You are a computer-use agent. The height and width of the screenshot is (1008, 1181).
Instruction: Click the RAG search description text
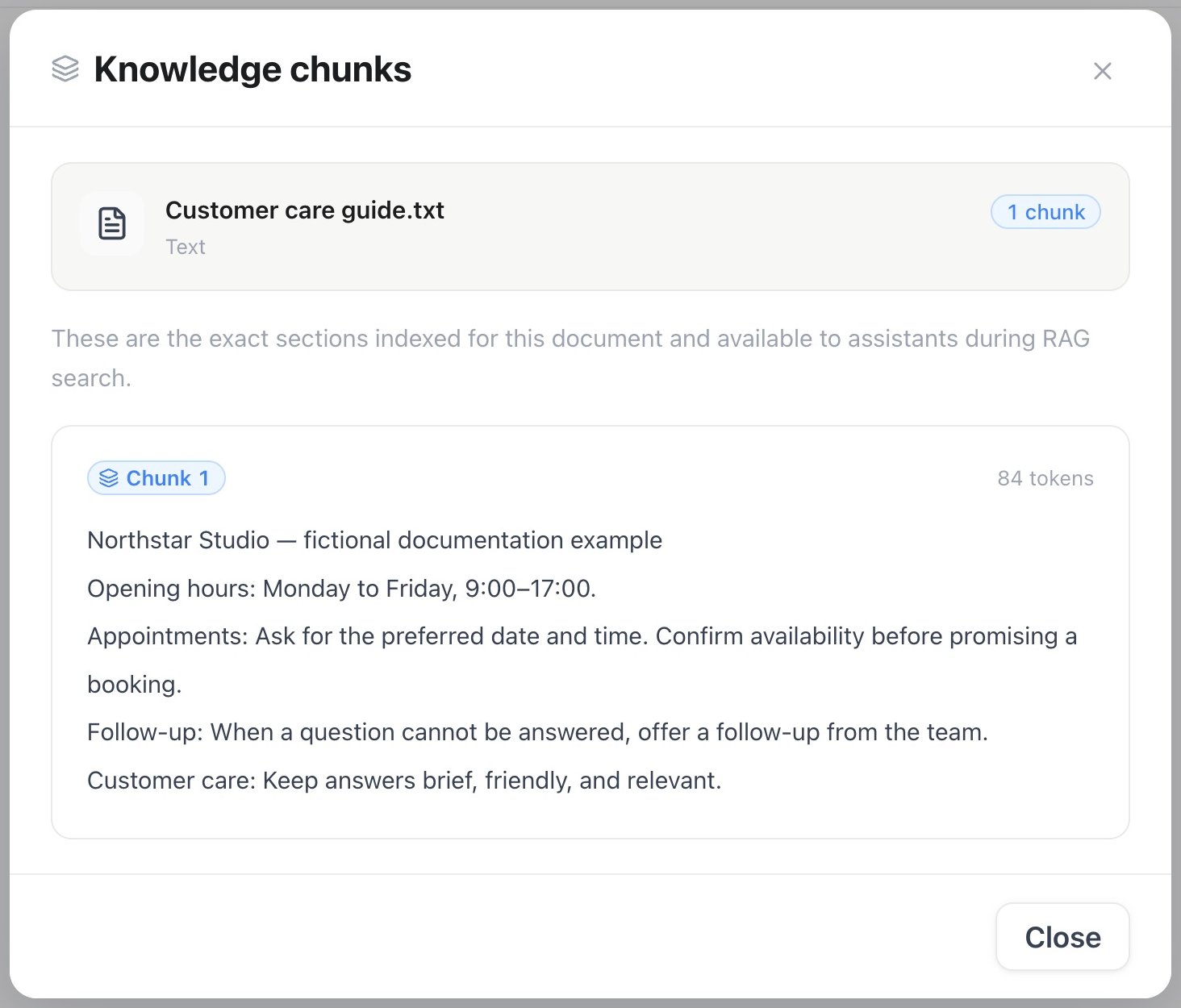570,358
